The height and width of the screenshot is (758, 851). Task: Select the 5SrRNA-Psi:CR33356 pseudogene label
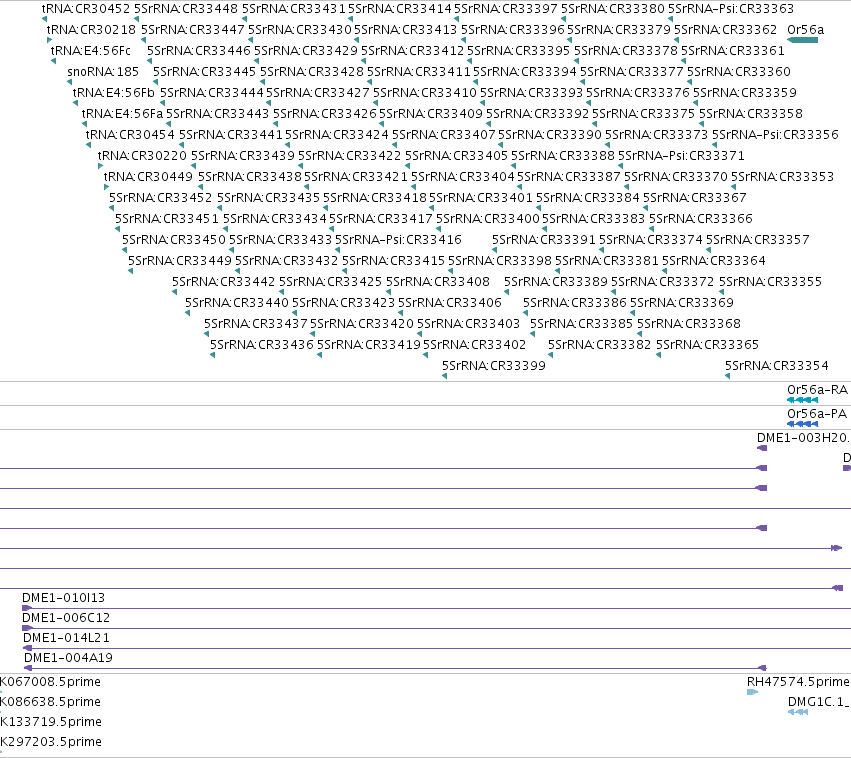(775, 135)
